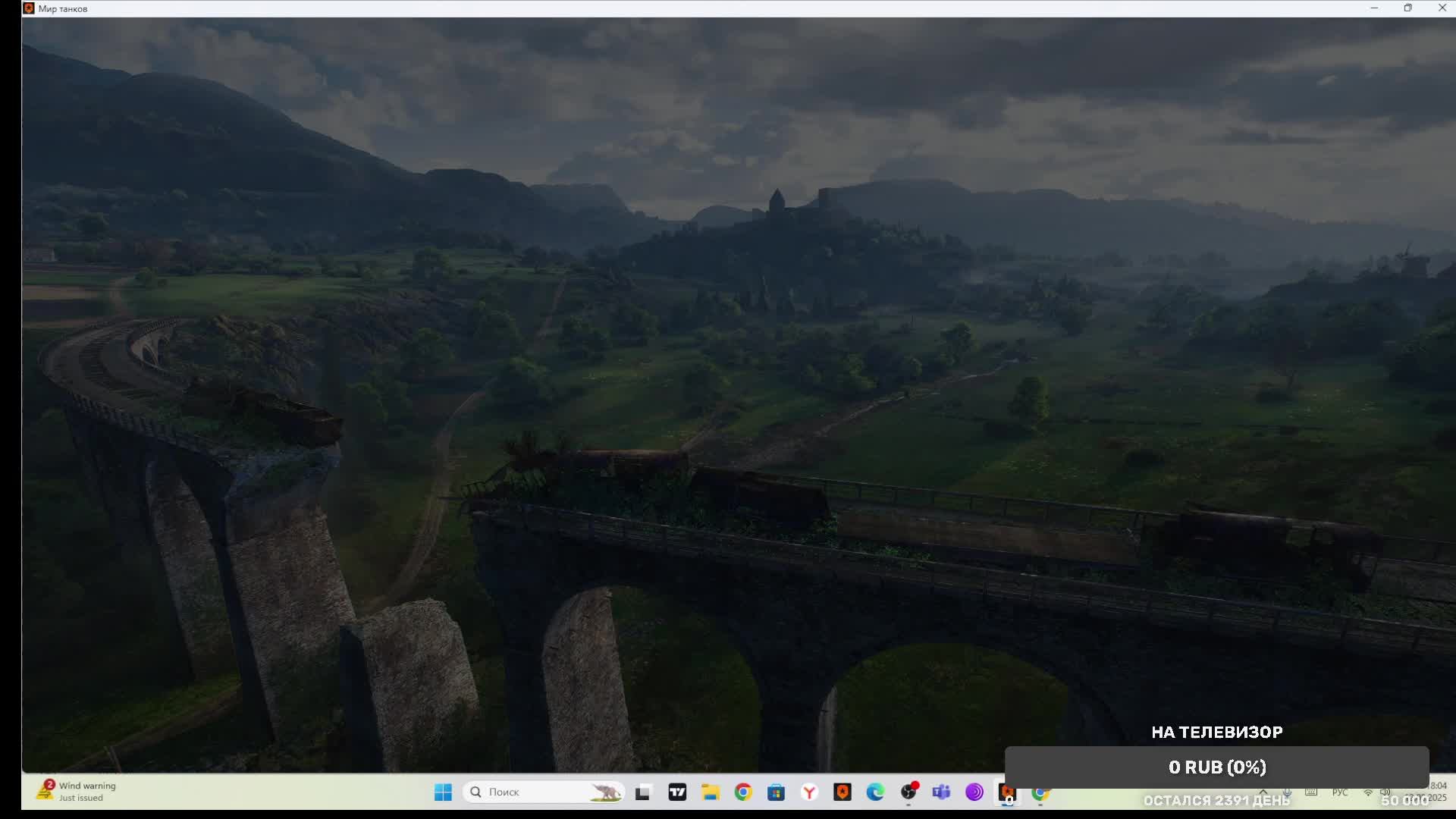Viewport: 1456px width, 819px height.
Task: Open the first Google Chrome taskbar icon
Action: pos(743,792)
